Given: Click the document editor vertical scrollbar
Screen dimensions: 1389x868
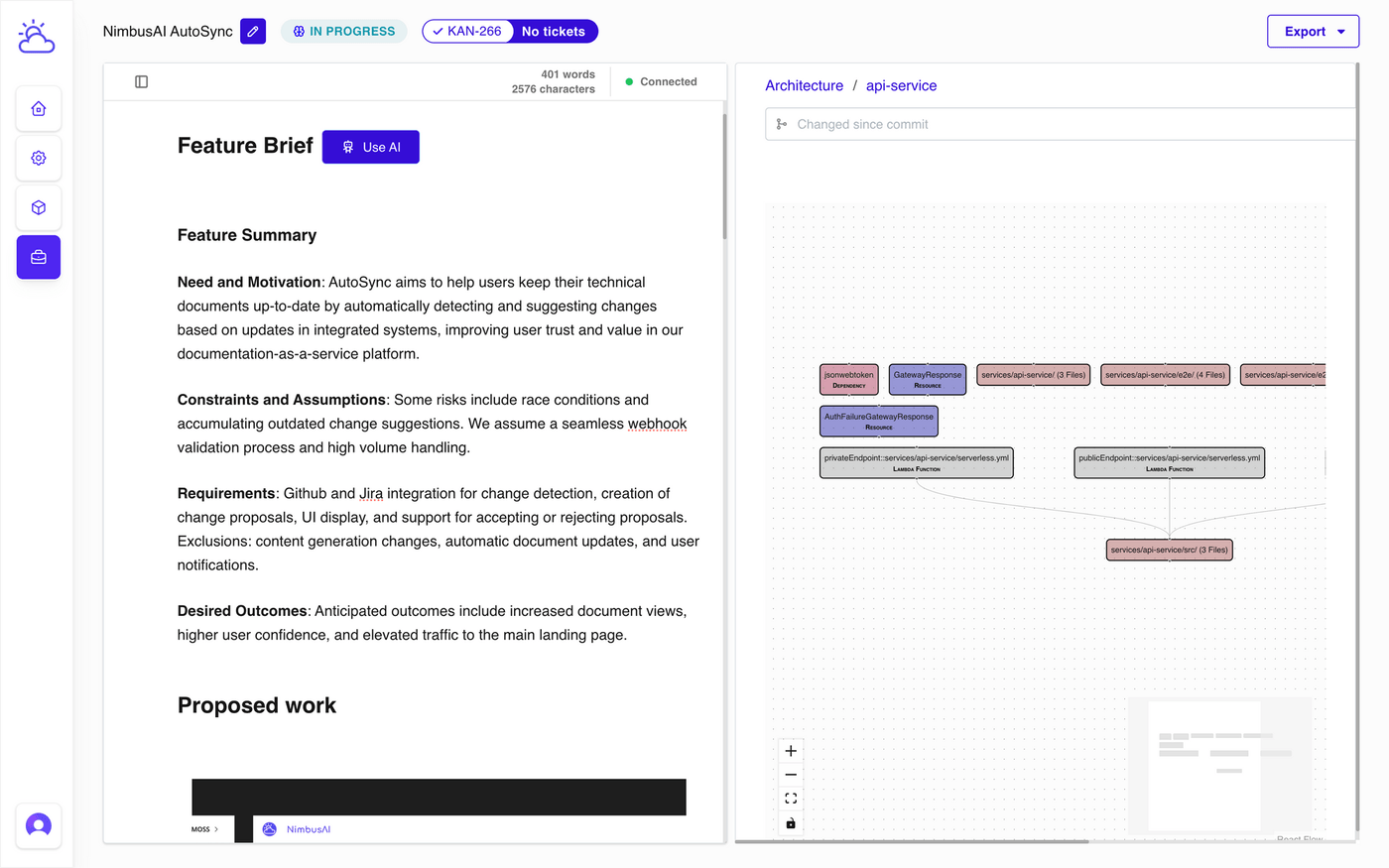Looking at the screenshot, I should [724, 177].
